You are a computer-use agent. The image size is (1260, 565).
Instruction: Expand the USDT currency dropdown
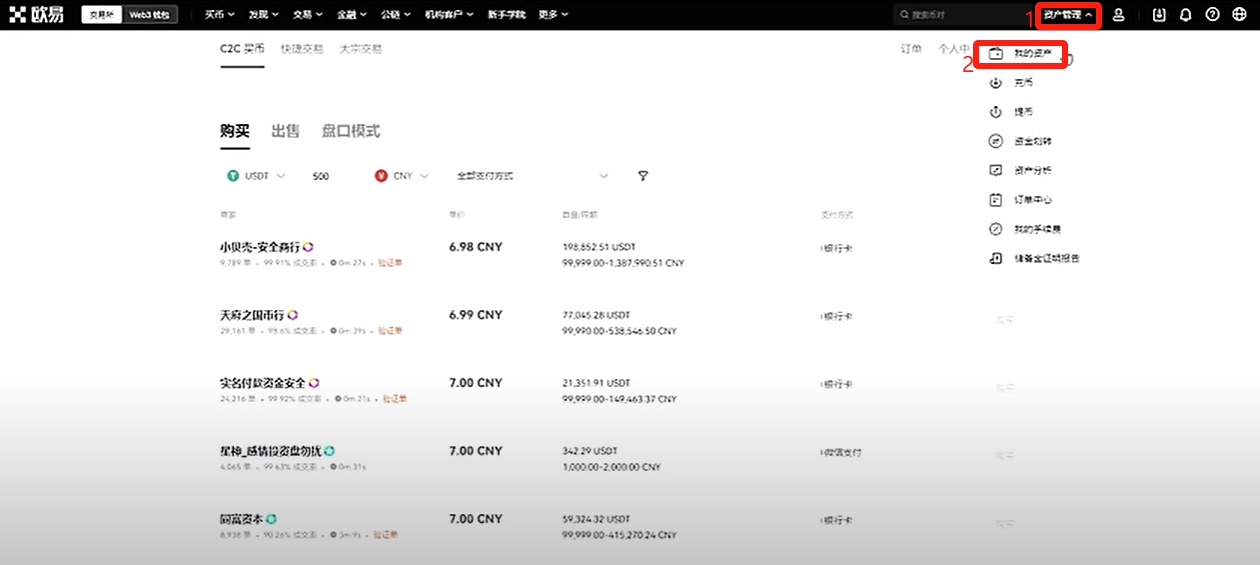(x=255, y=176)
